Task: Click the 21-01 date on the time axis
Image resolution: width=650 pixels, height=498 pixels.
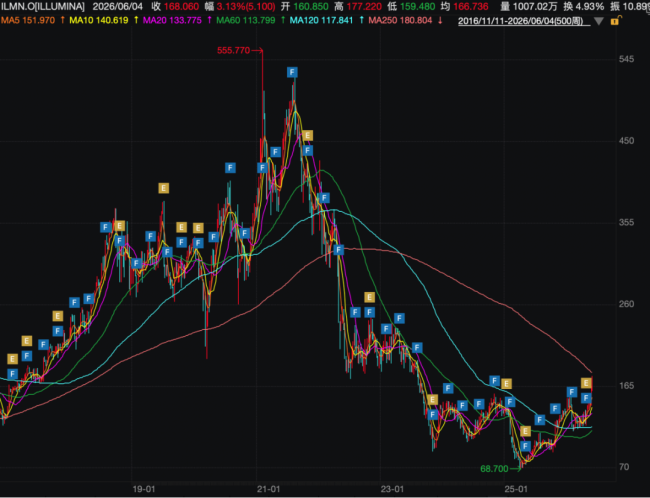Action: click(268, 489)
